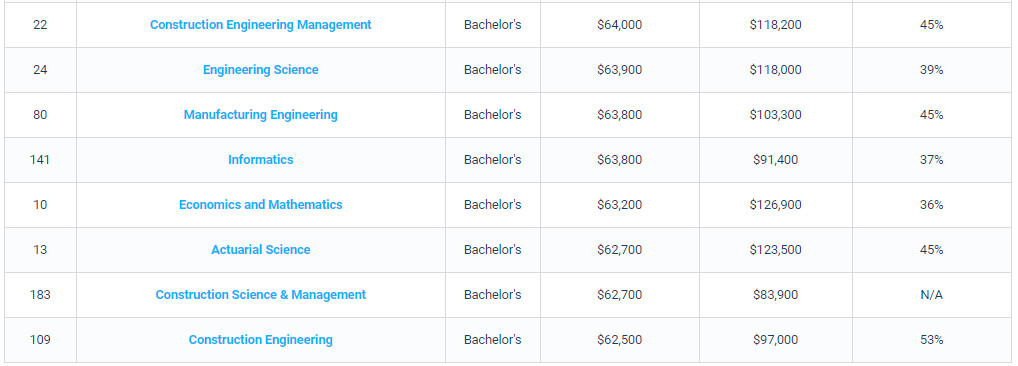This screenshot has width=1018, height=366.
Task: Open the Engineering Science major link
Action: pyautogui.click(x=260, y=69)
